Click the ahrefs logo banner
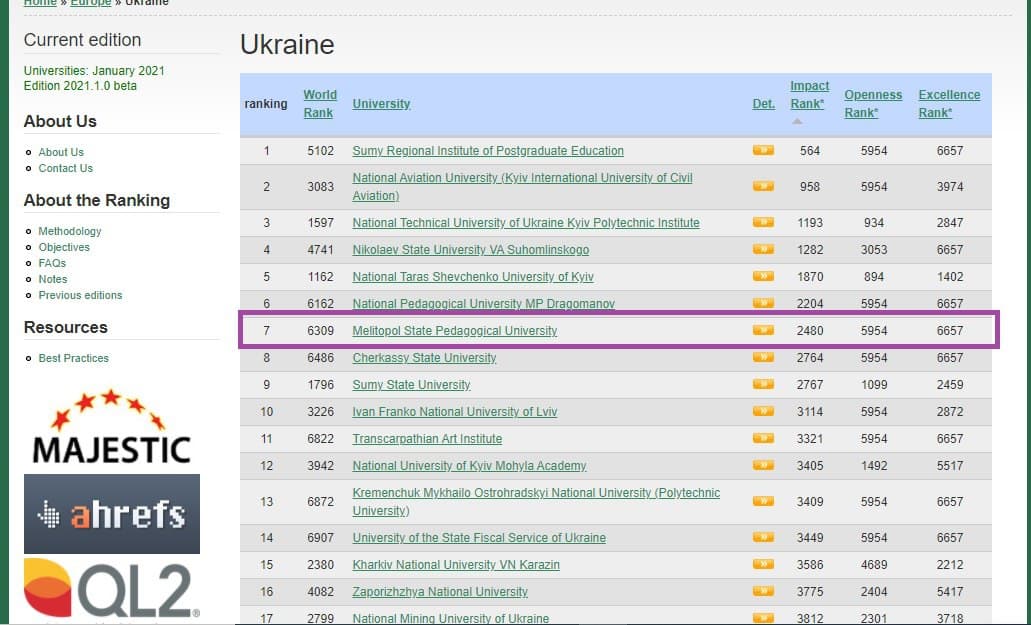Screen dimensions: 1031x625 point(111,514)
